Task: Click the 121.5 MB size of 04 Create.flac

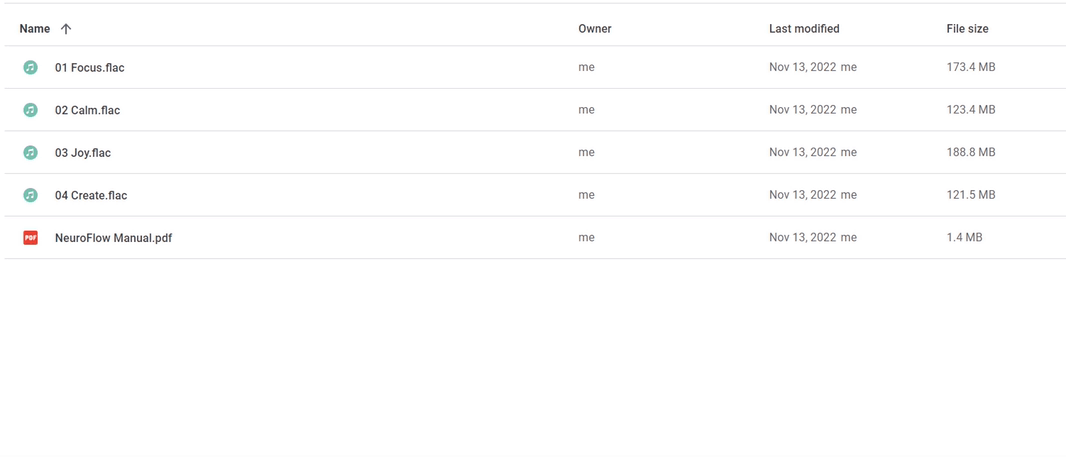Action: [x=971, y=194]
